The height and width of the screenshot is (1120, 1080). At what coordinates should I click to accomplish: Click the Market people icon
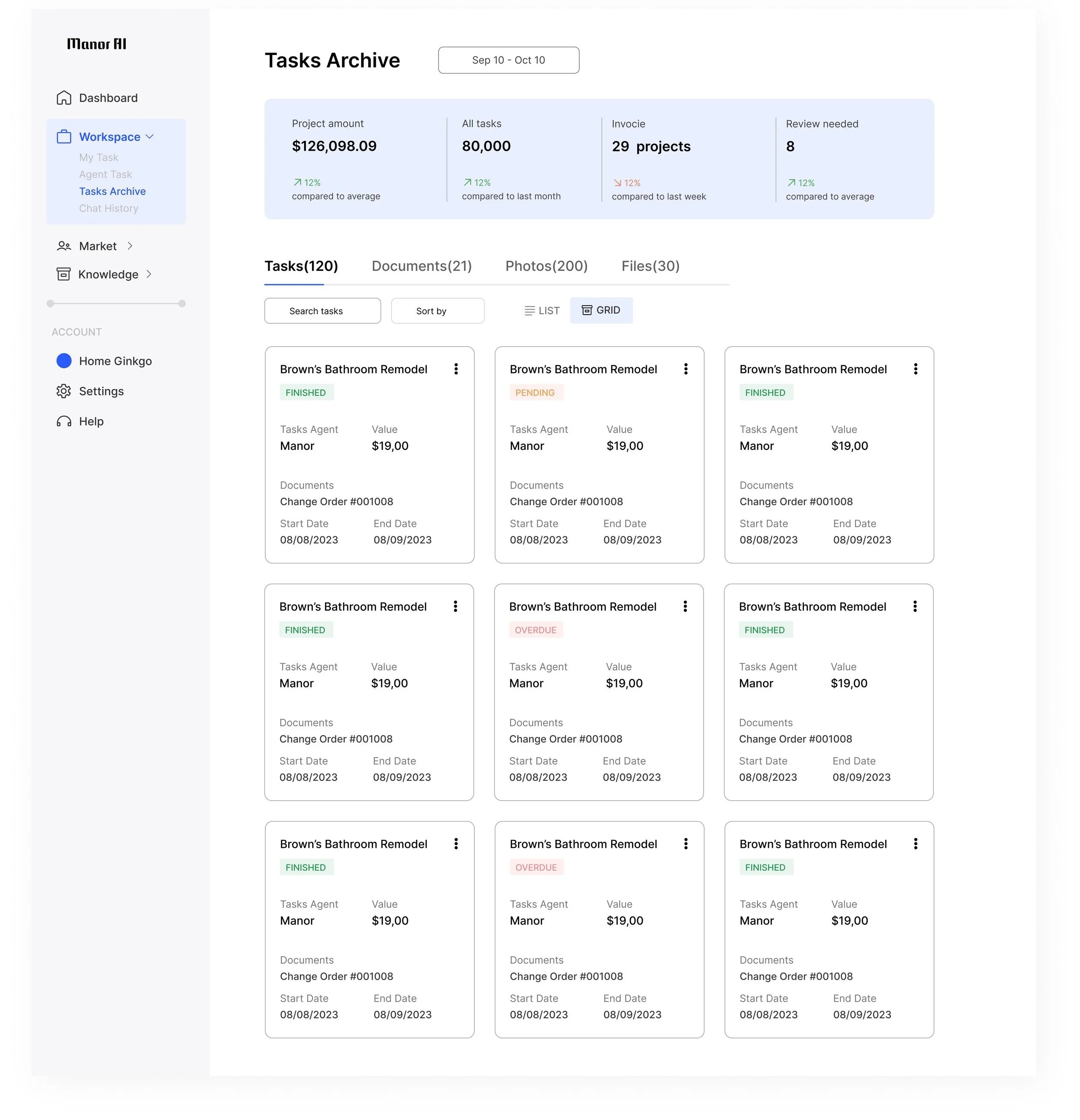pyautogui.click(x=64, y=246)
